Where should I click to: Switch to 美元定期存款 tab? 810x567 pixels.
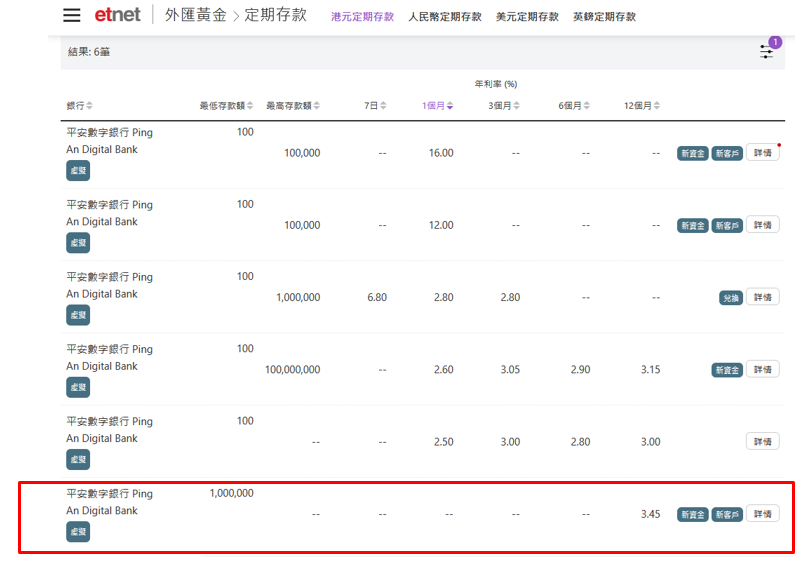pos(527,17)
